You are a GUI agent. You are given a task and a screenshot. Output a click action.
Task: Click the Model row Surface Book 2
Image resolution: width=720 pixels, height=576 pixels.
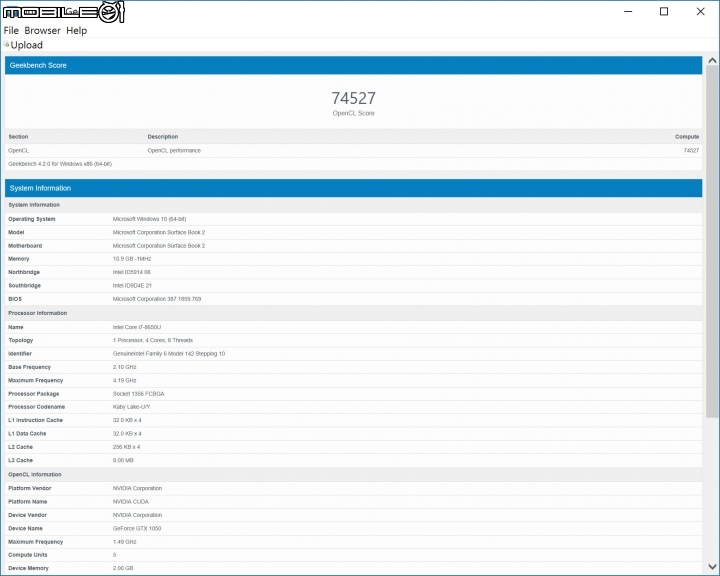tap(159, 232)
